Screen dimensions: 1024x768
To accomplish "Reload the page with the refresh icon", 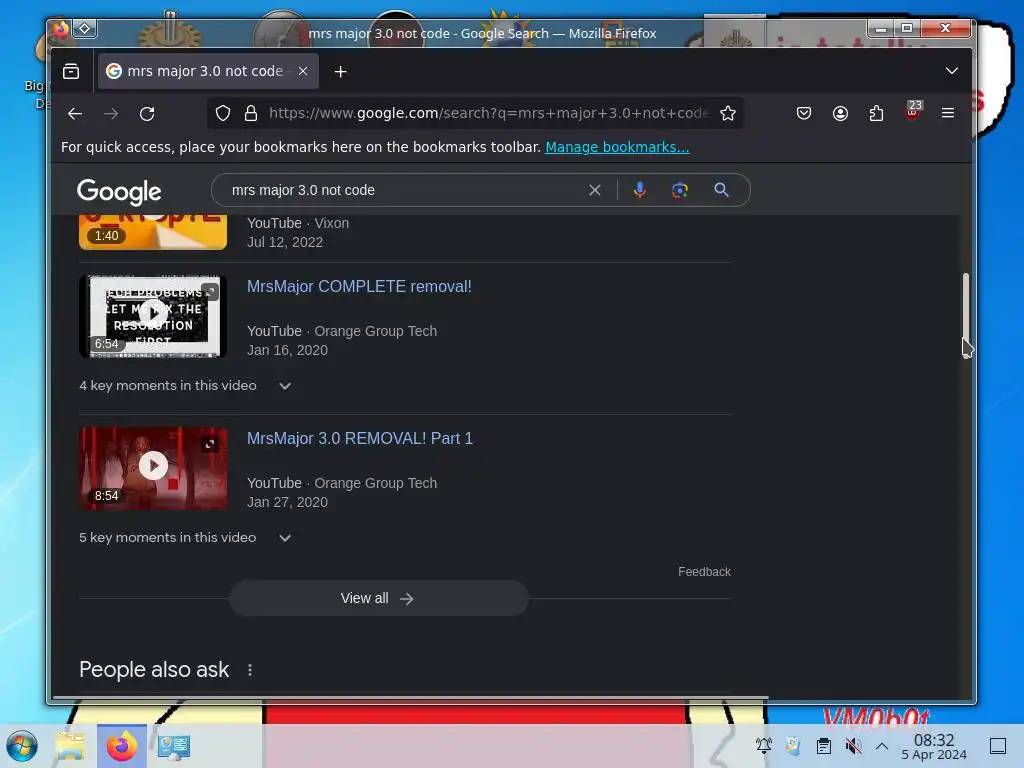I will click(x=147, y=114).
